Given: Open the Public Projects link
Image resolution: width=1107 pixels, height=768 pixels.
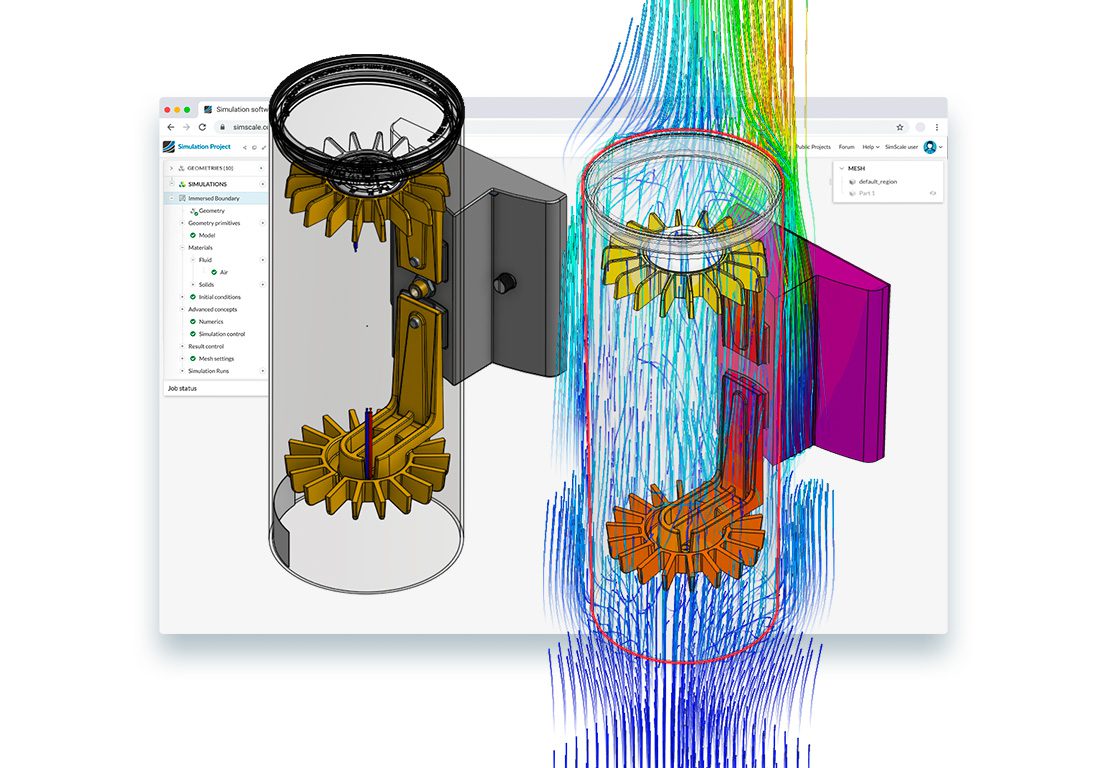Looking at the screenshot, I should pos(812,147).
